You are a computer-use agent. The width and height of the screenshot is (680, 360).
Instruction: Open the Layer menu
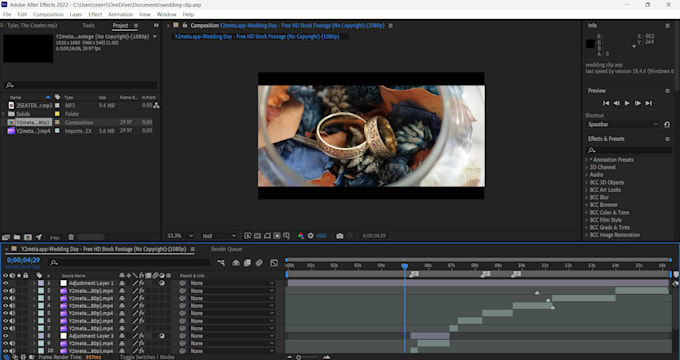tap(76, 14)
